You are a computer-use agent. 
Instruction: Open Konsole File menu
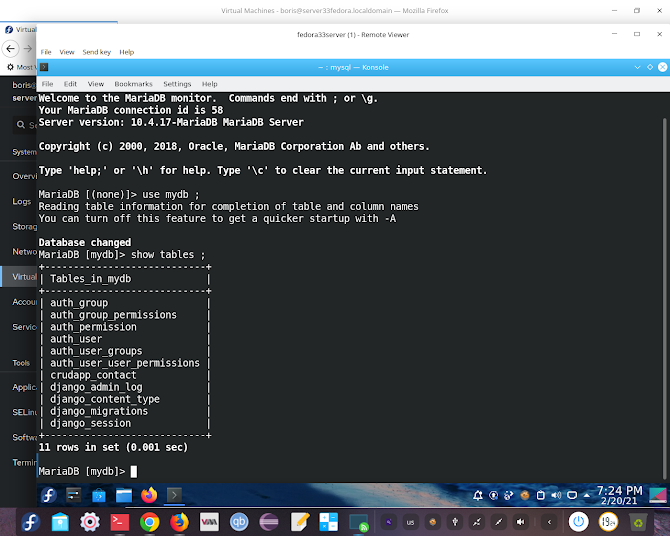(x=47, y=84)
